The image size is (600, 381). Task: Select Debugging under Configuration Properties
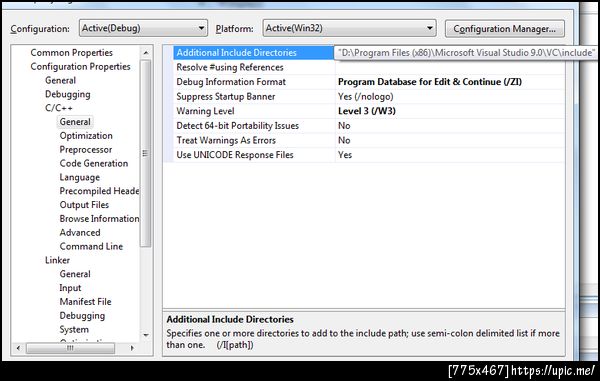[x=68, y=94]
